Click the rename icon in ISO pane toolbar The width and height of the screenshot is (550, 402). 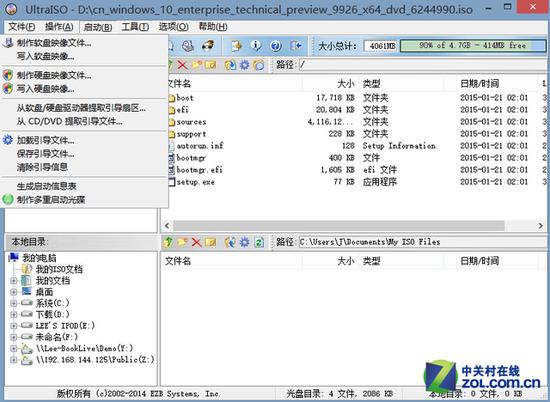tap(210, 65)
